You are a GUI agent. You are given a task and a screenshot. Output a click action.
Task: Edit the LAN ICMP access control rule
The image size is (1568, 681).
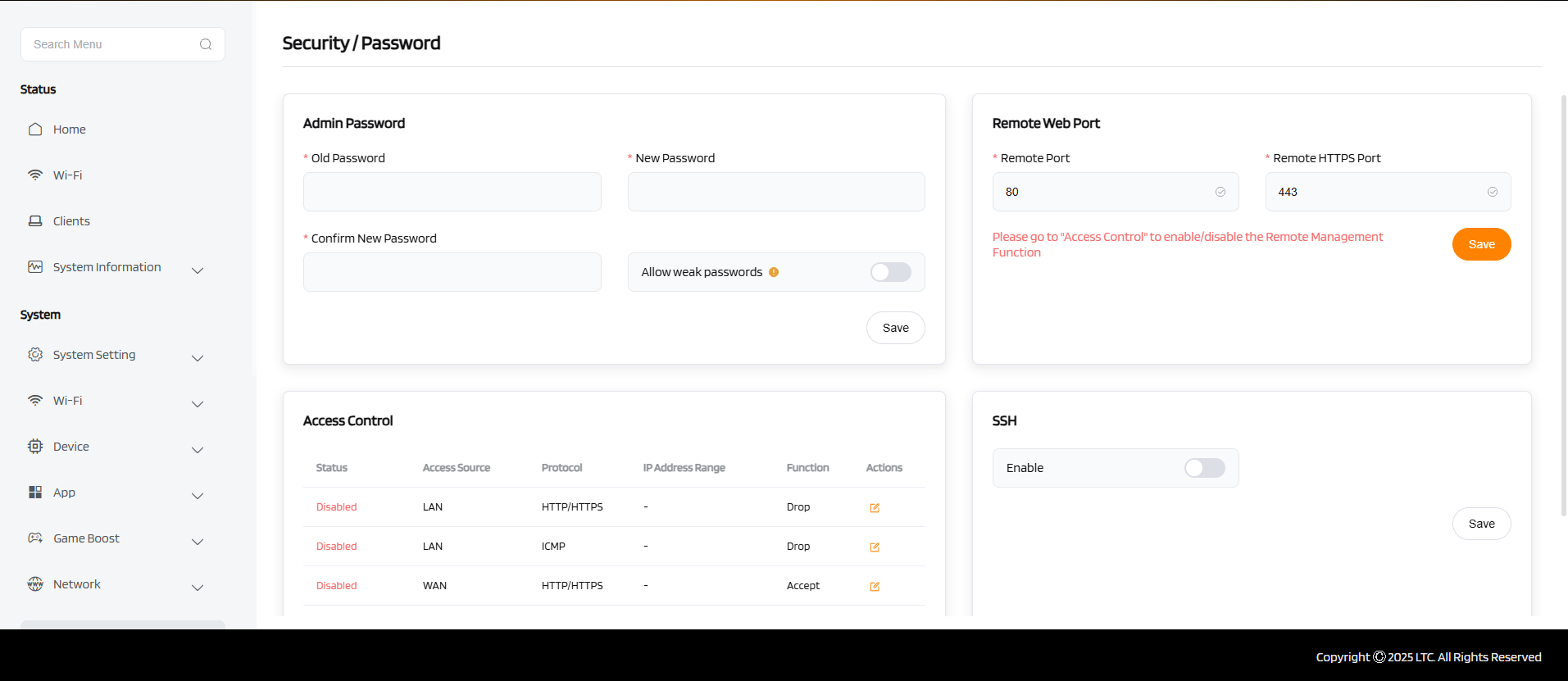click(875, 547)
